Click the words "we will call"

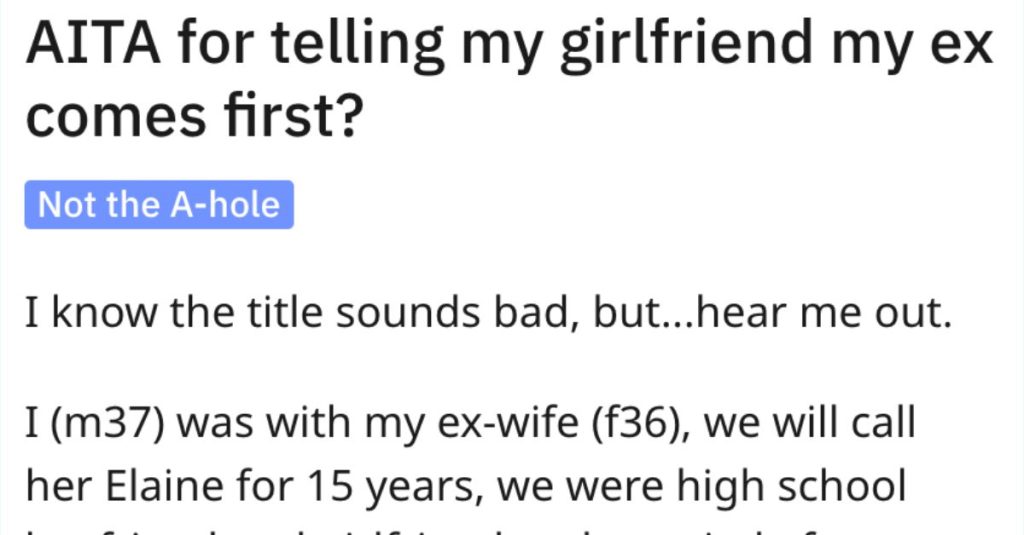[x=810, y=423]
